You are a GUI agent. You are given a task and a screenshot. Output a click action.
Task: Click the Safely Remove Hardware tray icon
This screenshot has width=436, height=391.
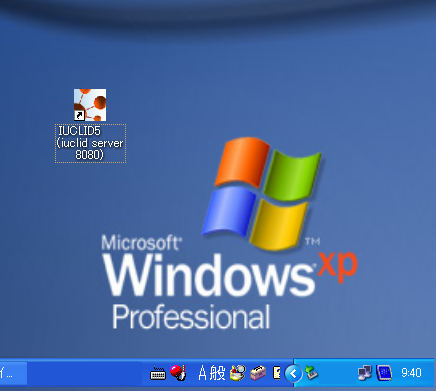click(311, 373)
